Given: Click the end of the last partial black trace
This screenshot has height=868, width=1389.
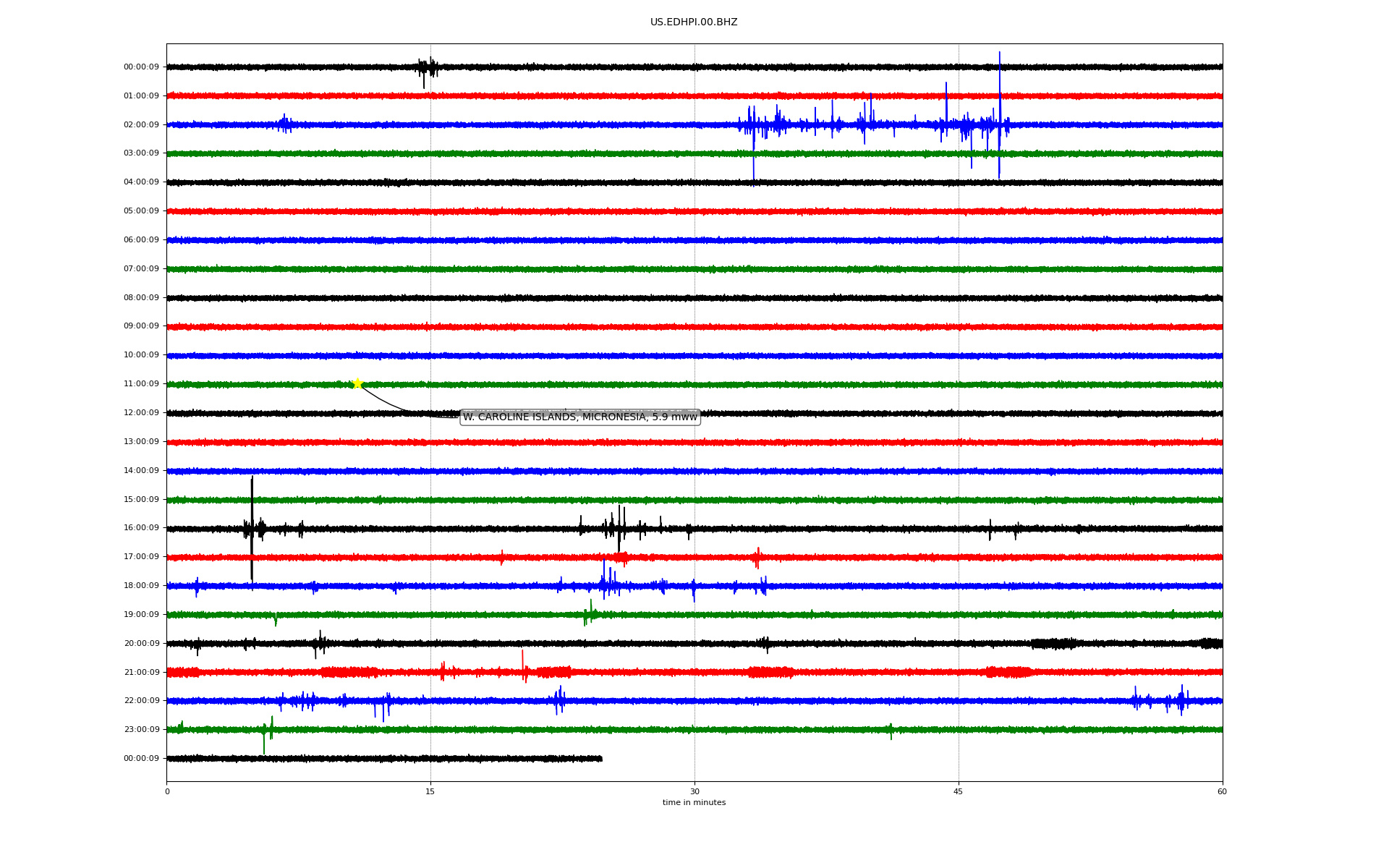Looking at the screenshot, I should [x=601, y=759].
